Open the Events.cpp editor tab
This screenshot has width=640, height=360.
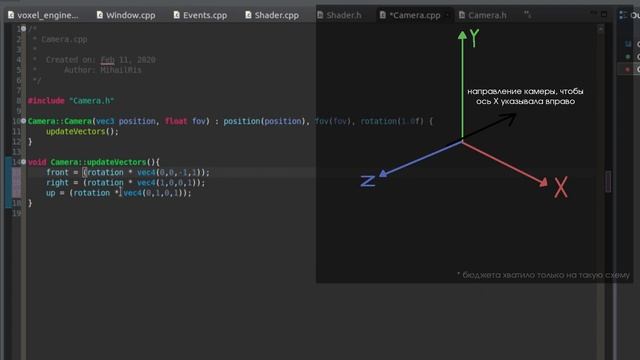pyautogui.click(x=200, y=15)
